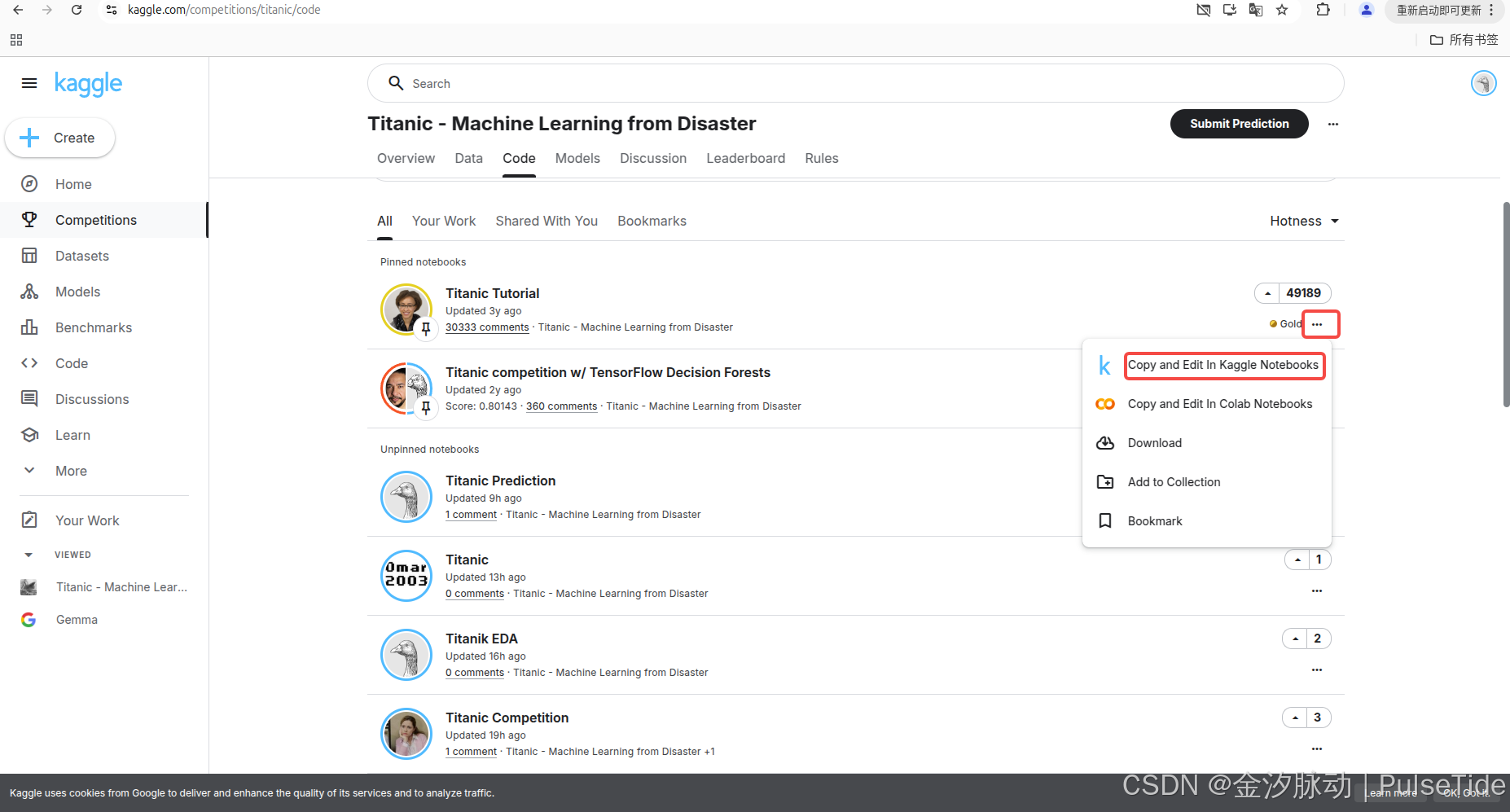Open the Discussion tab
Viewport: 1510px width, 812px height.
(x=653, y=158)
